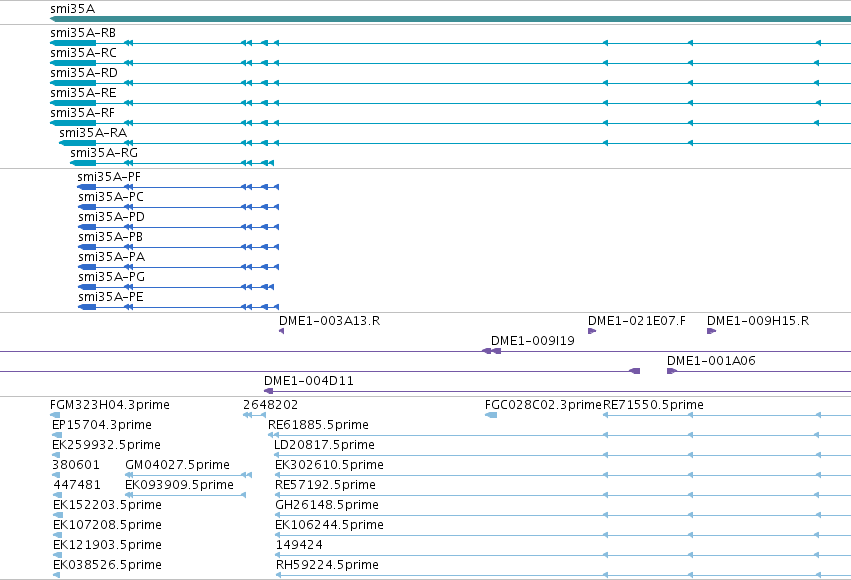Click the smi35A-RB transcript label
Image resolution: width=851 pixels, height=580 pixels.
click(83, 33)
